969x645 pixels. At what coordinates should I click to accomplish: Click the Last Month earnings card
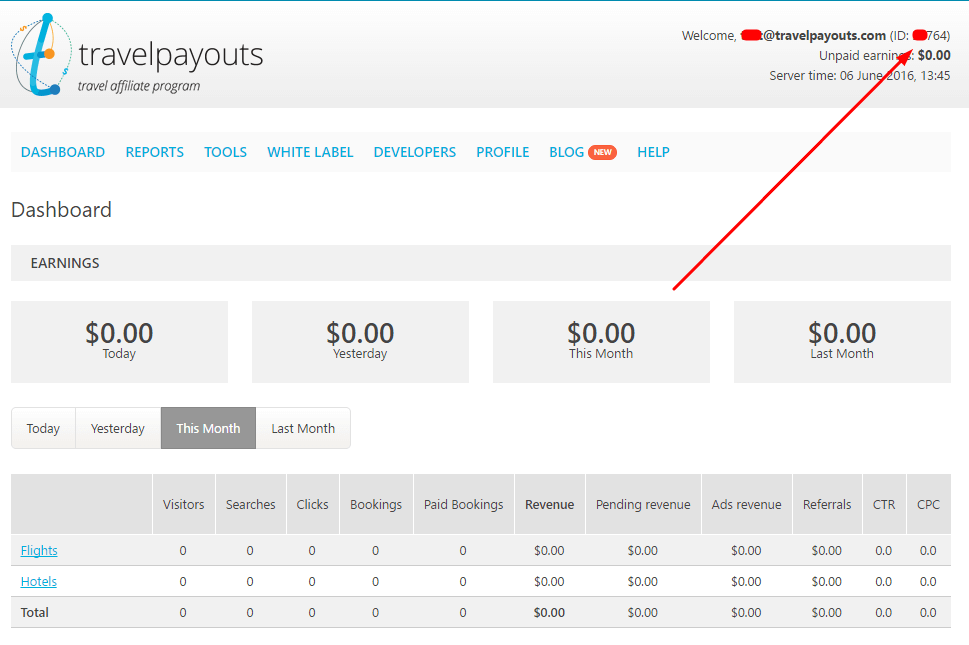point(842,342)
